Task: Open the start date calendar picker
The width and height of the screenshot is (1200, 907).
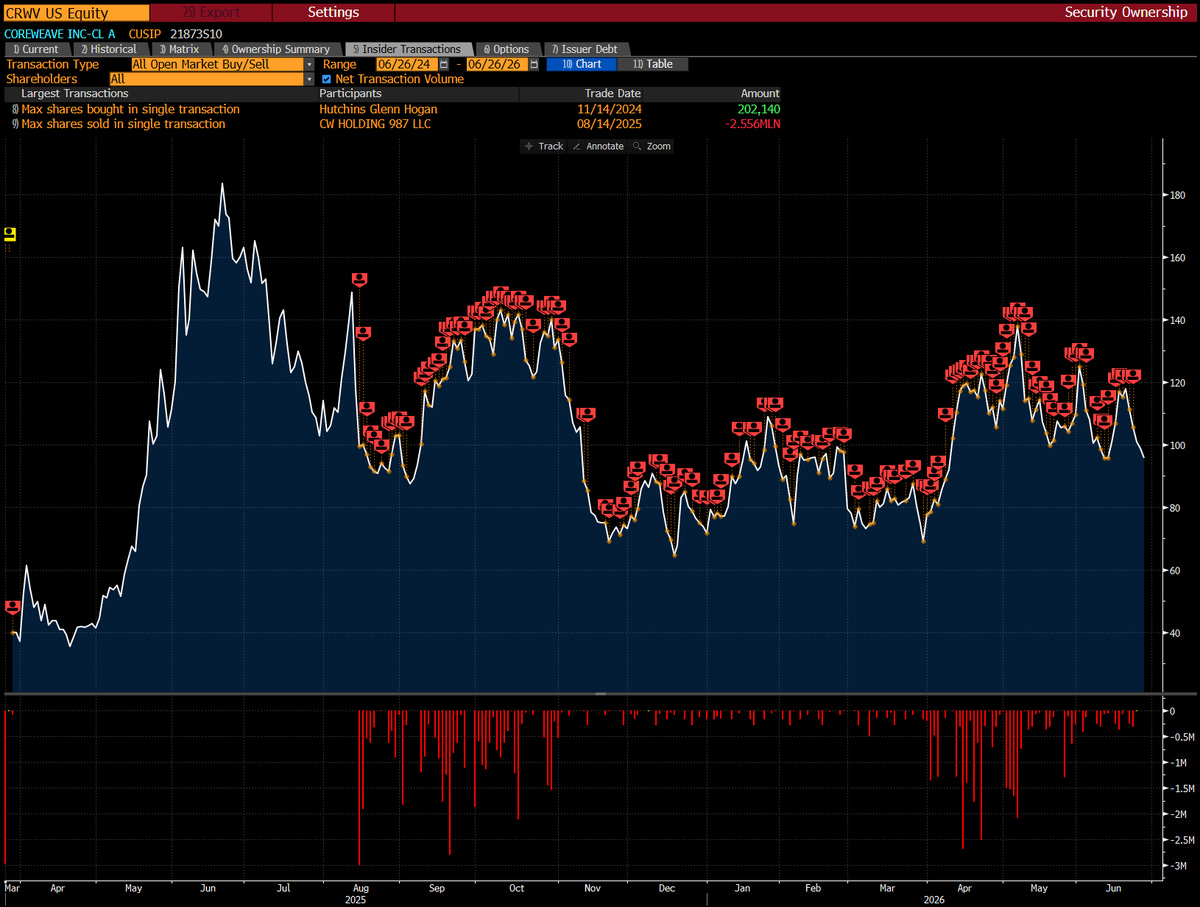Action: coord(443,64)
